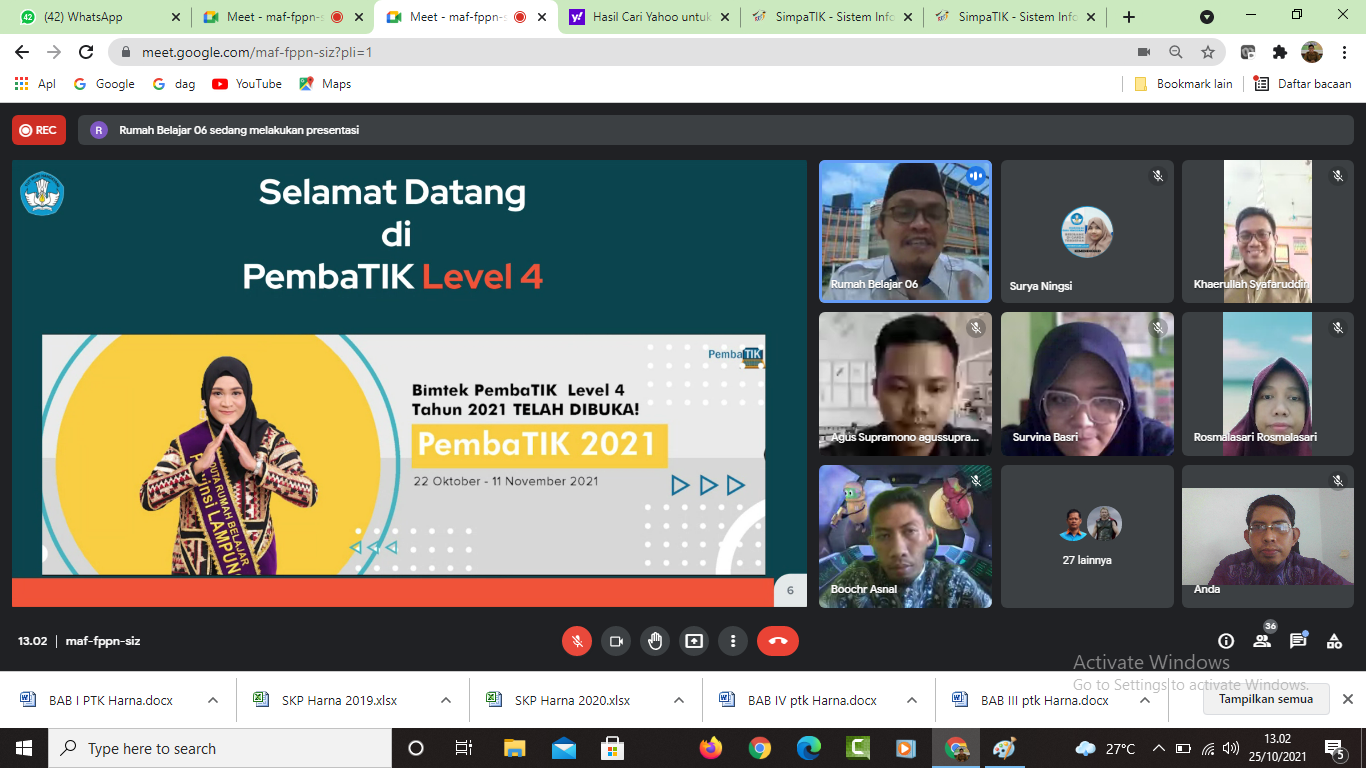The height and width of the screenshot is (768, 1366).
Task: Show the participants list
Action: [x=1262, y=641]
